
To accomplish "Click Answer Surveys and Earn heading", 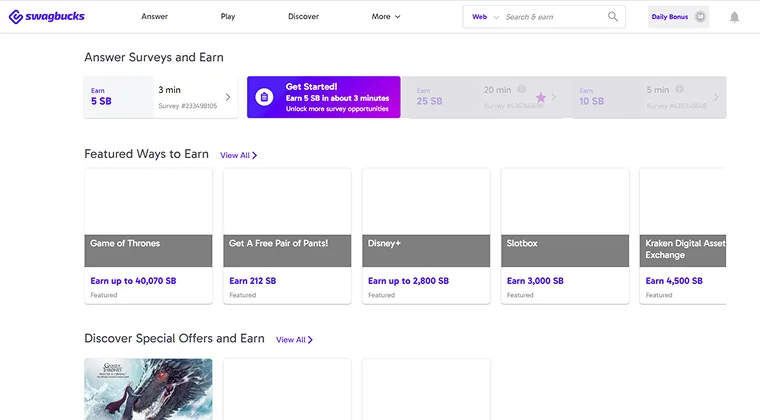I will click(154, 58).
